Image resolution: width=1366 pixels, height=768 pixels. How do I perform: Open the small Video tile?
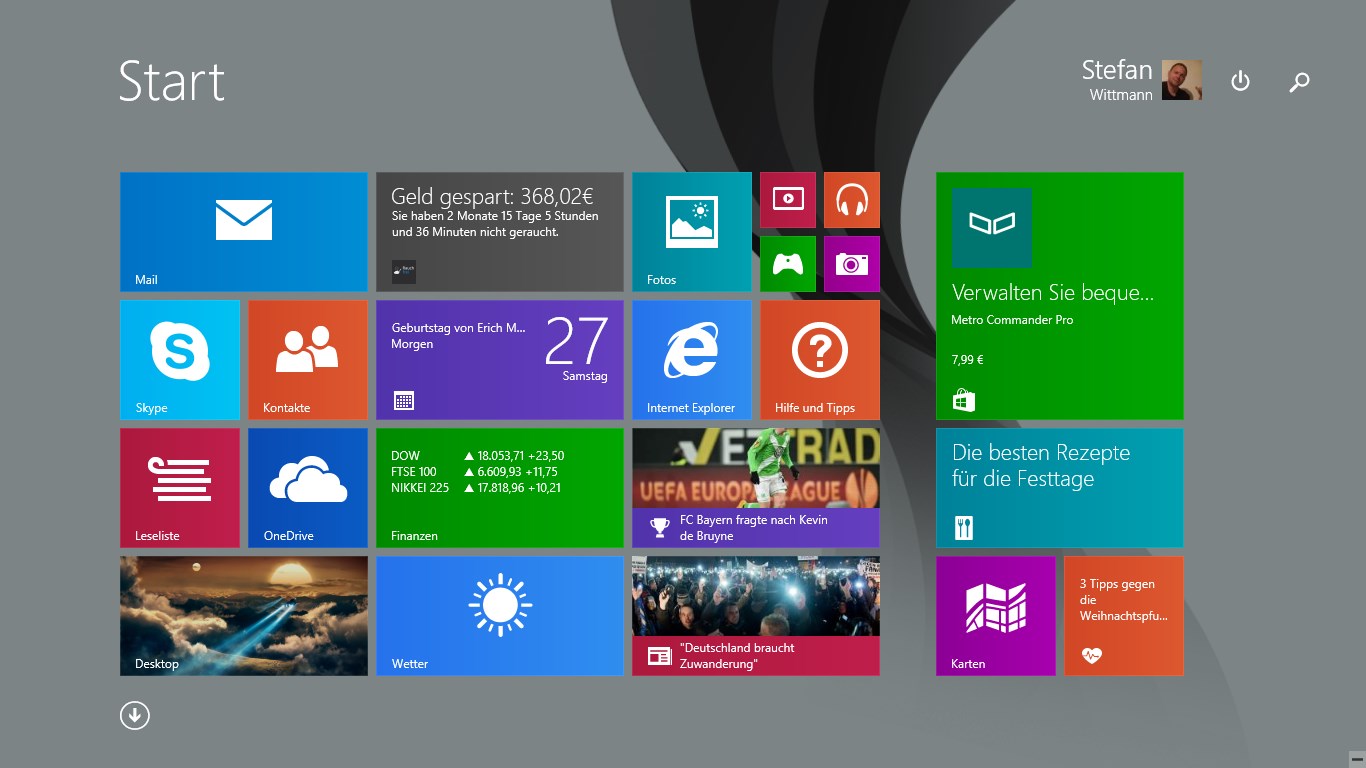click(788, 199)
